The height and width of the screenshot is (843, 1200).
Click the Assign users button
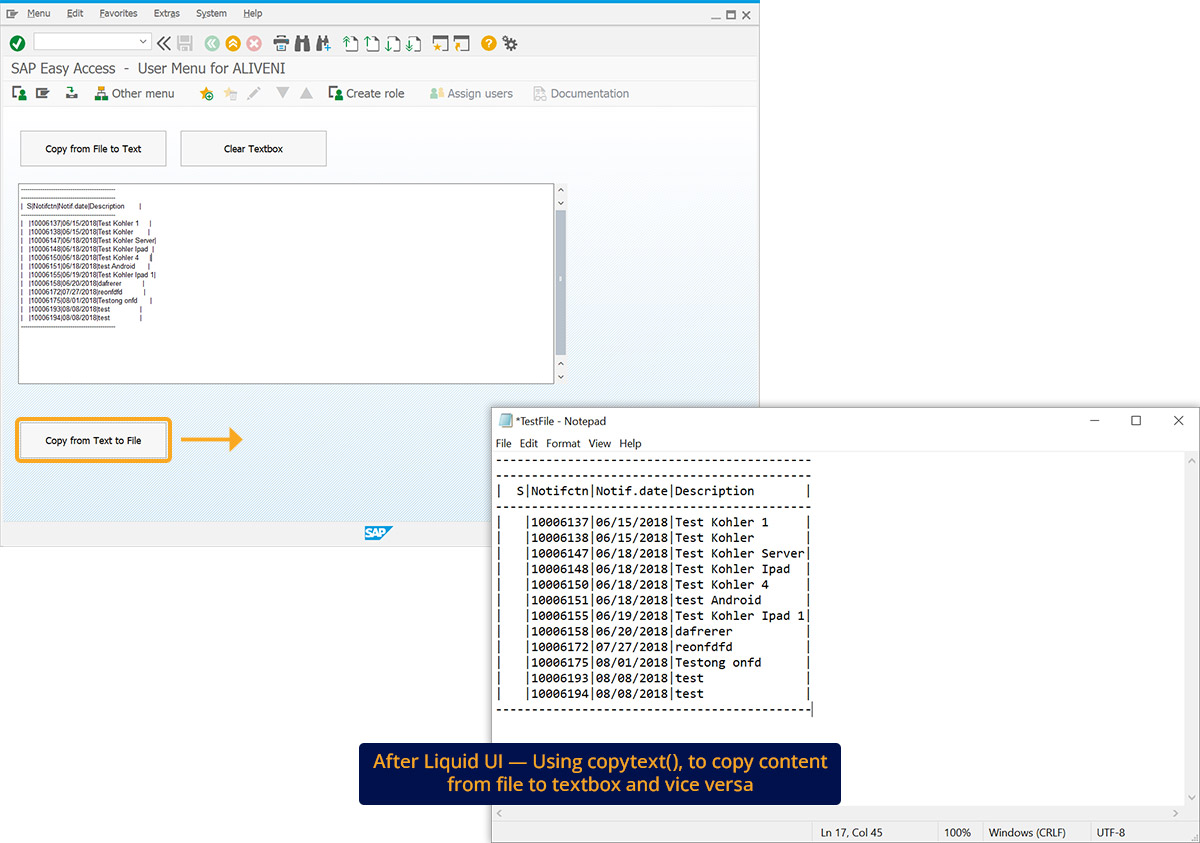pos(471,93)
